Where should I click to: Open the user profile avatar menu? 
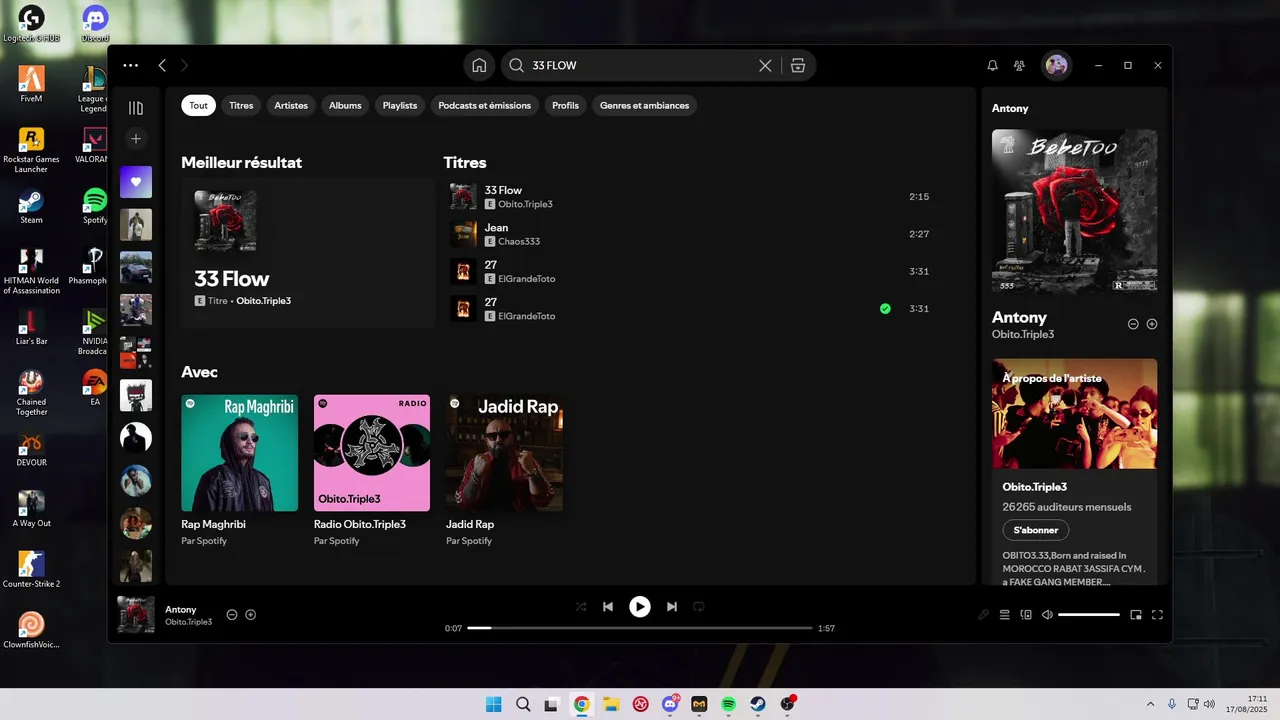(1056, 66)
